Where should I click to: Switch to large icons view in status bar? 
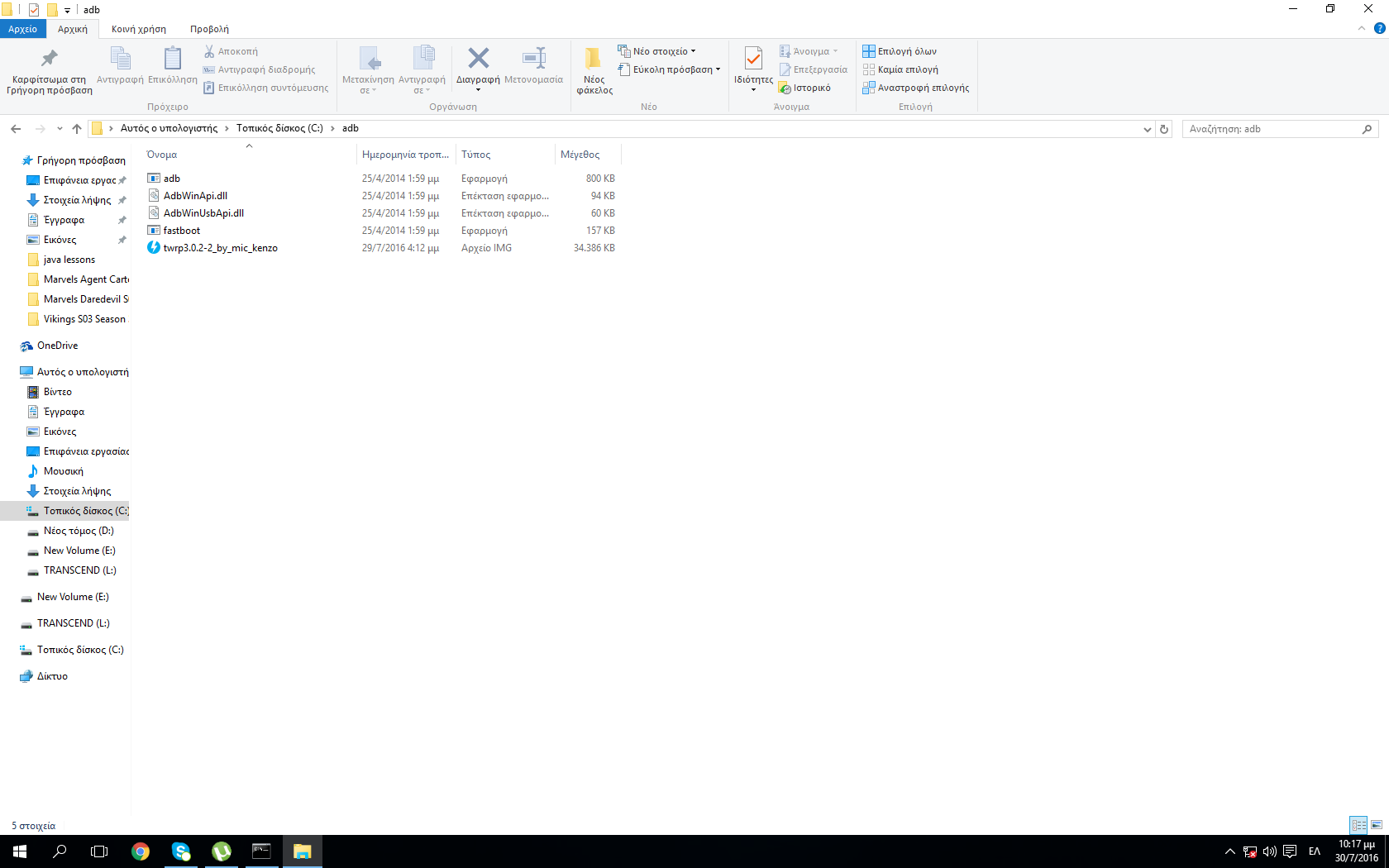(x=1377, y=825)
